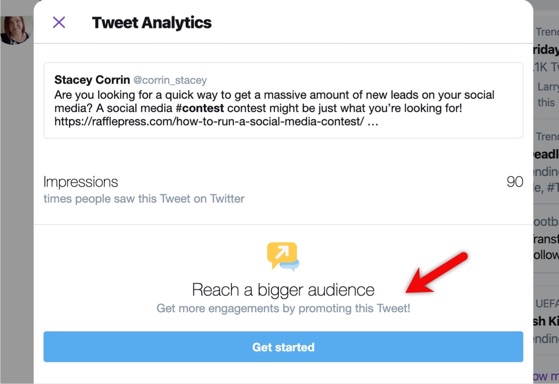Select the Impressions metric label

81,182
